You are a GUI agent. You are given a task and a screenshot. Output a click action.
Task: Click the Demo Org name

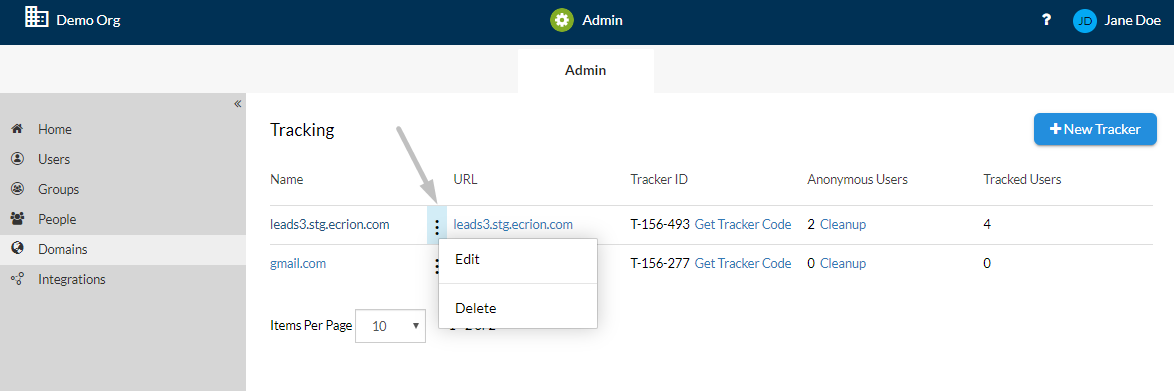click(x=88, y=20)
